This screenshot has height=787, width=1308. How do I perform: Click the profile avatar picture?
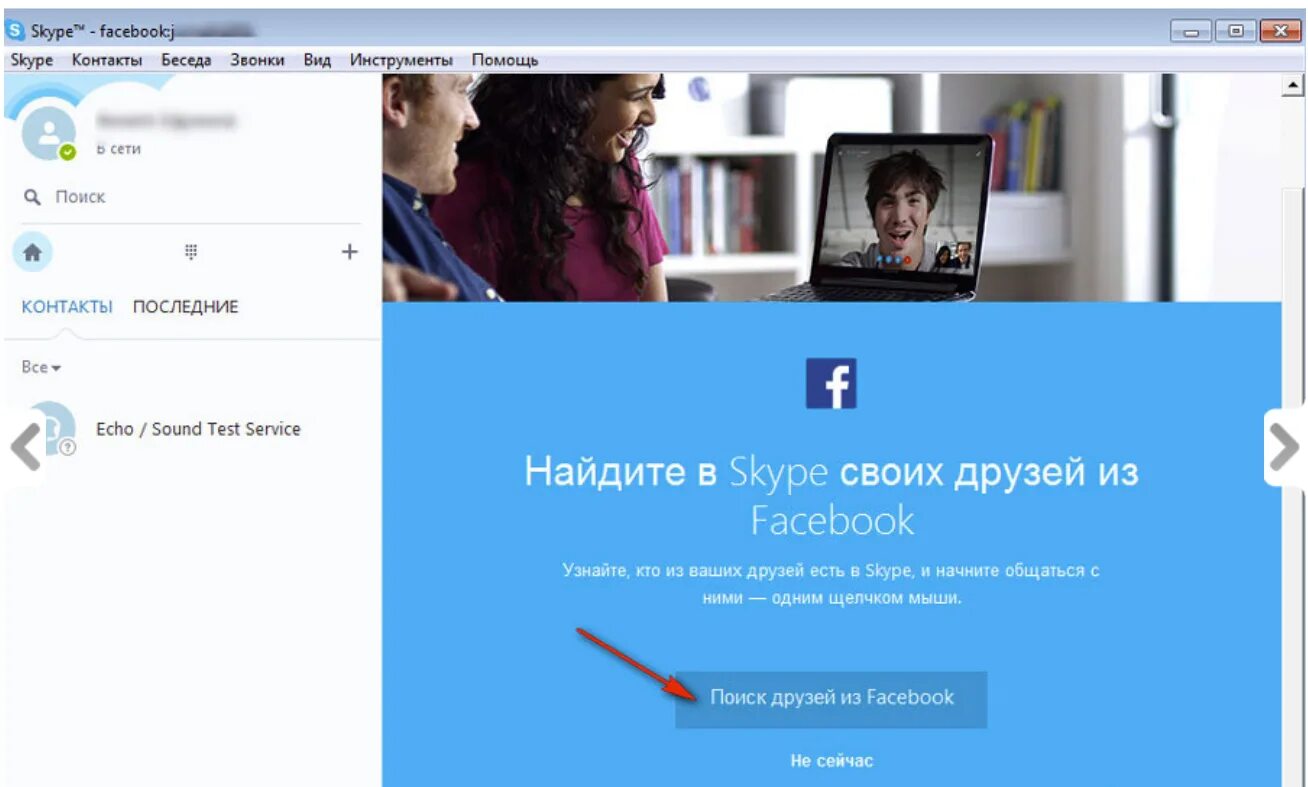48,132
